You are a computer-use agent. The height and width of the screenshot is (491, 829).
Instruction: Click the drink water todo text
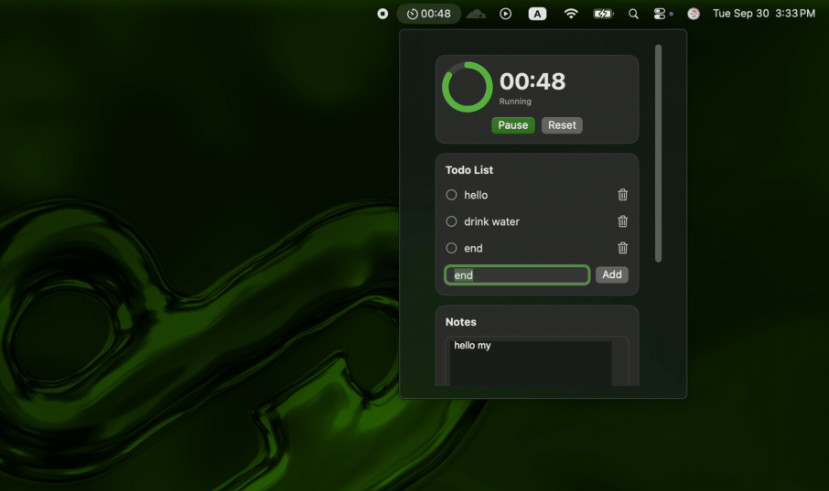492,222
